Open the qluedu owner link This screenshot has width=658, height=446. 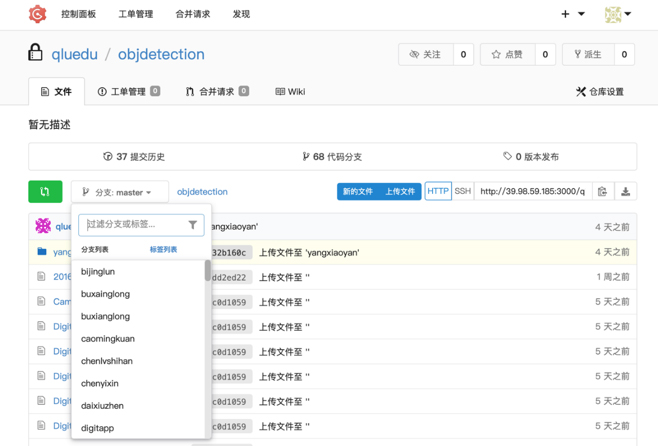coord(75,54)
